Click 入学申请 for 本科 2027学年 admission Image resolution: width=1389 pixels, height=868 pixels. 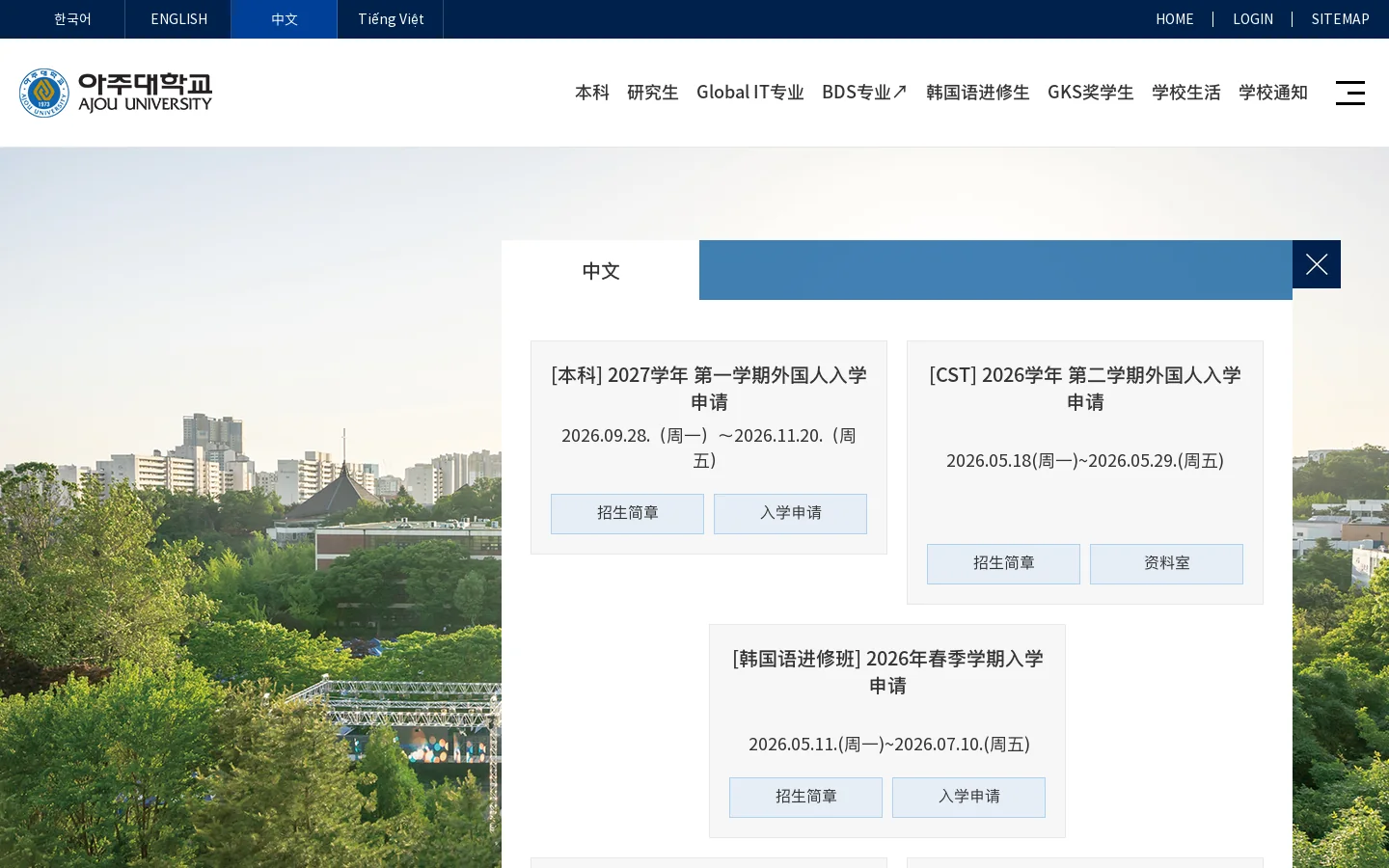[x=790, y=514]
